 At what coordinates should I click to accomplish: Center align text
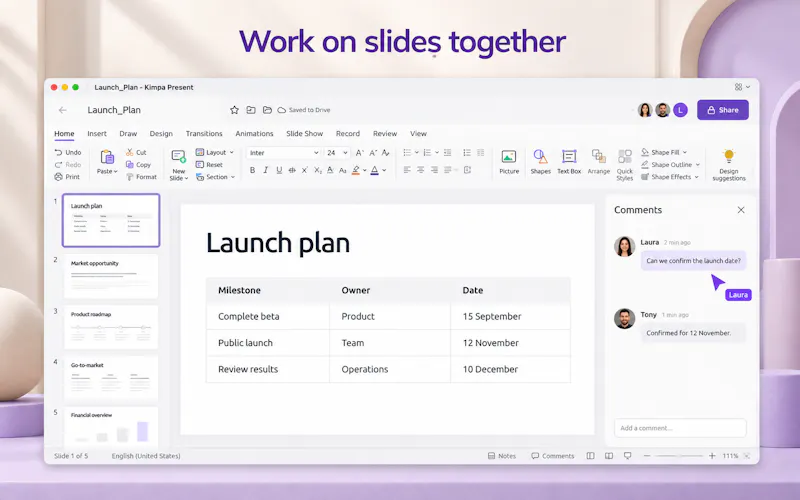[x=420, y=170]
